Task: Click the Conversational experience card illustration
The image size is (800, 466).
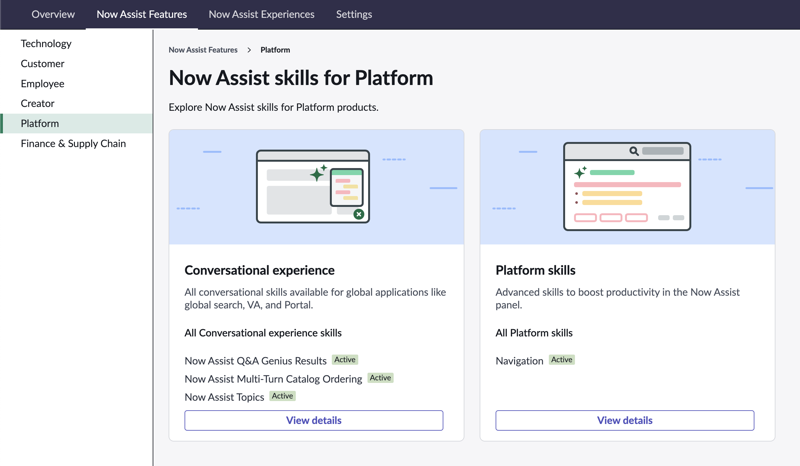Action: click(316, 187)
